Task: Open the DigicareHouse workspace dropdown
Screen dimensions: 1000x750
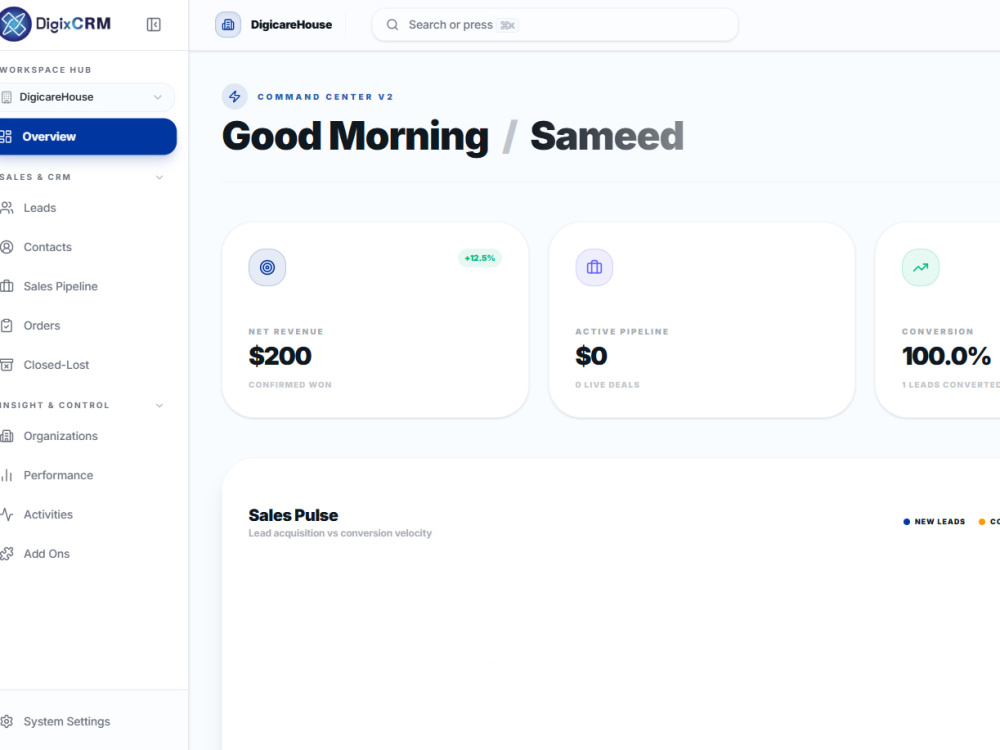Action: [x=87, y=97]
